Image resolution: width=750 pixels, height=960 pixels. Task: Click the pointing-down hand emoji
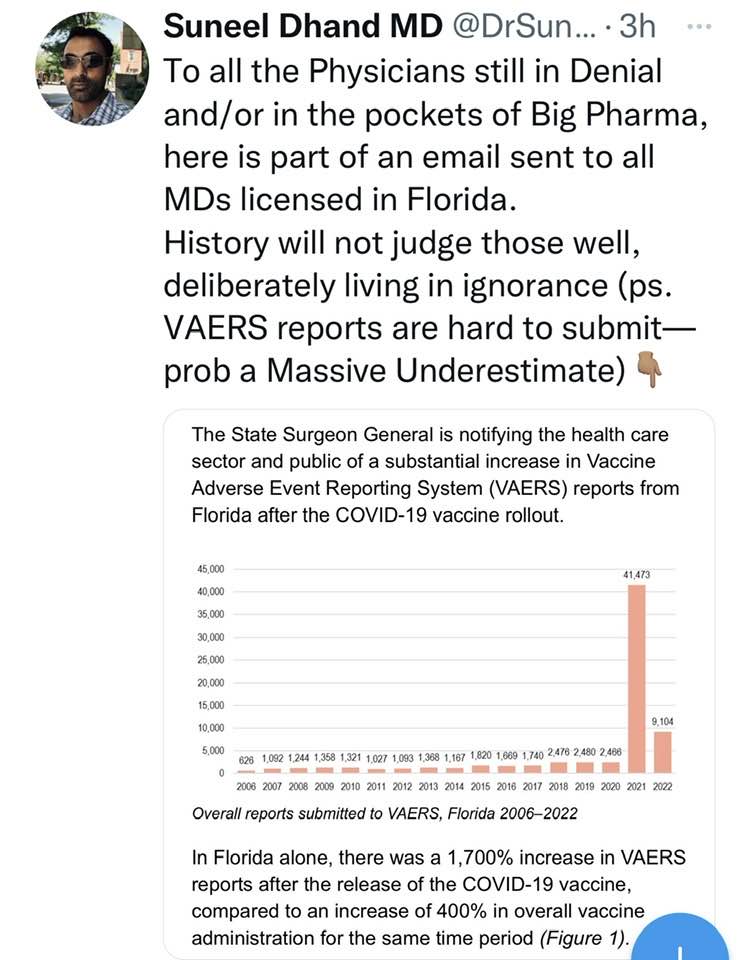(x=650, y=372)
